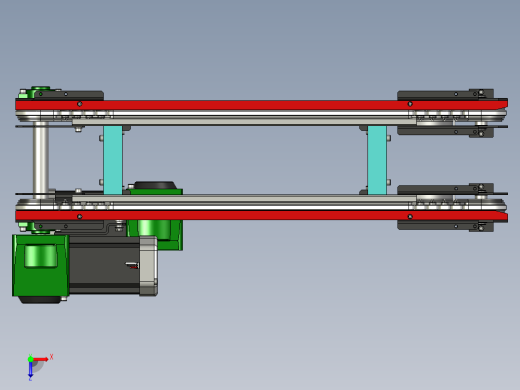
Task: Click the green Y axis dot of triad
Action: (30, 359)
